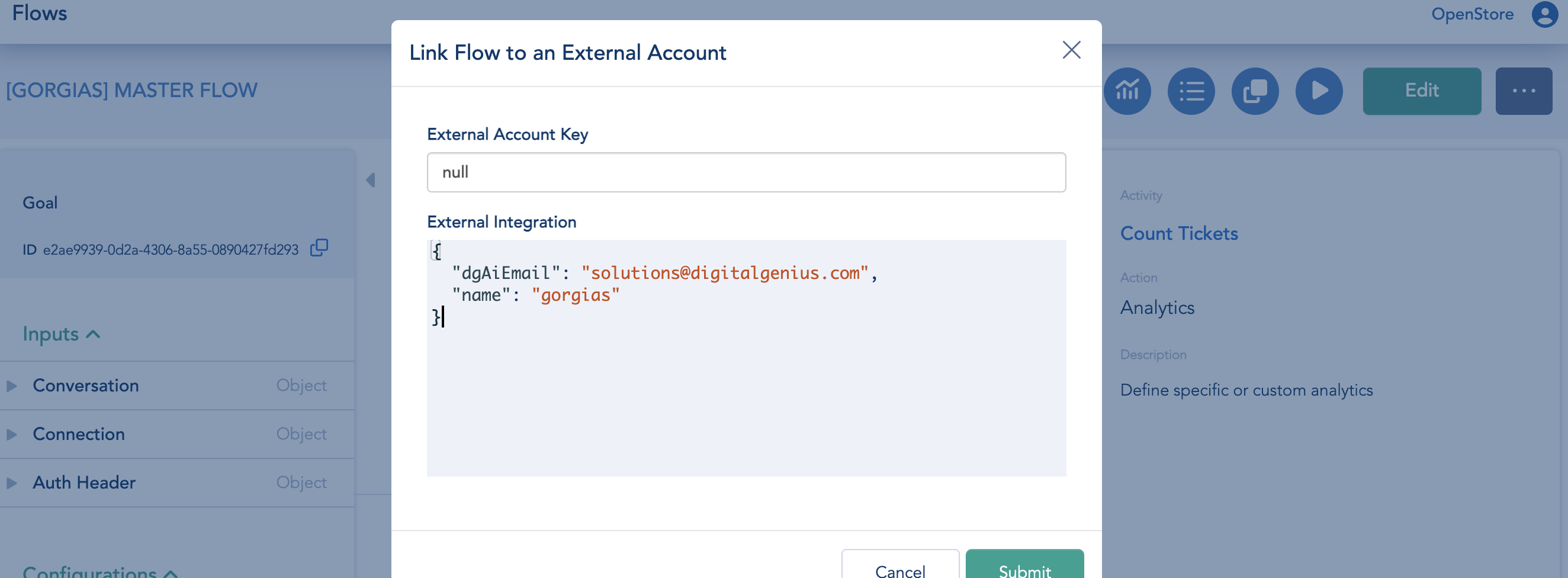
Task: Click the flow ID text e2ae9939
Action: click(171, 250)
